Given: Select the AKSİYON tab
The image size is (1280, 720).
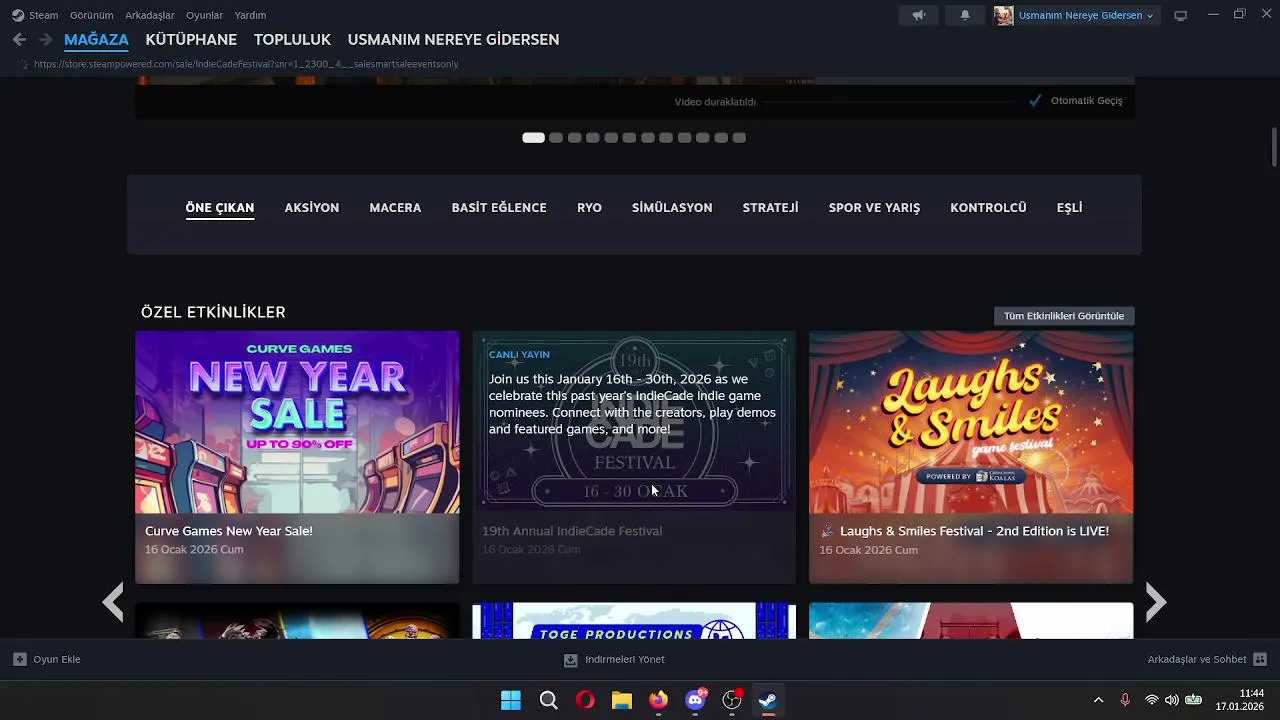Looking at the screenshot, I should tap(312, 207).
